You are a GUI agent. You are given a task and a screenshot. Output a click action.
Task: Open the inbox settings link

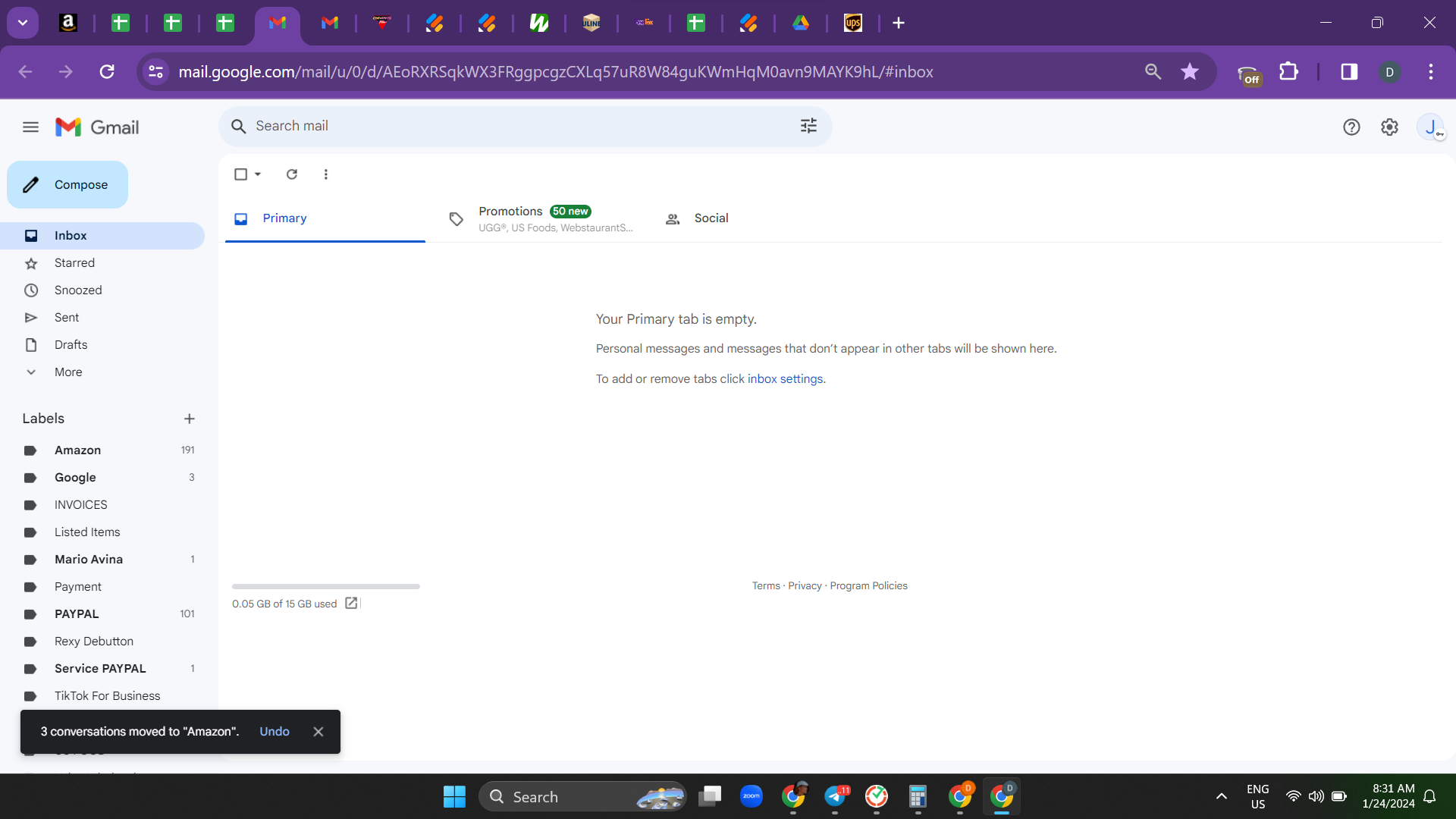click(x=785, y=378)
